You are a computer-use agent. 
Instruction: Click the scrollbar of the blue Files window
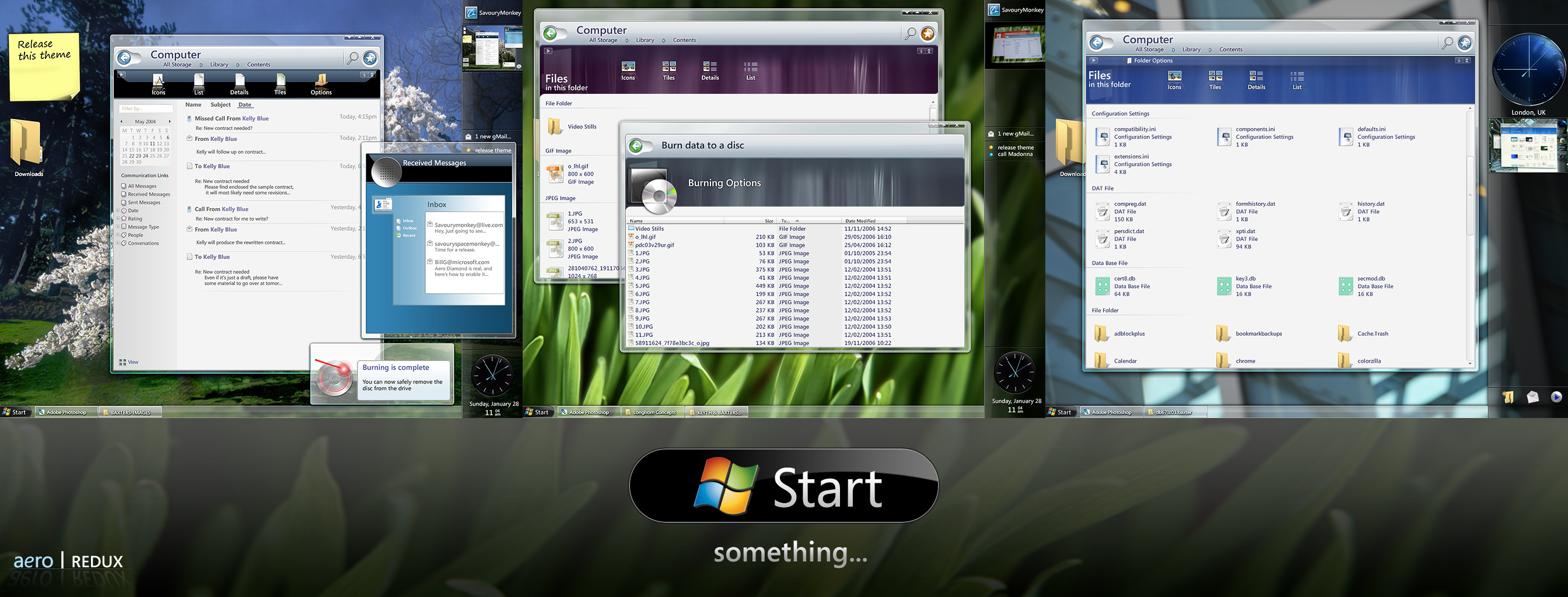(1469, 195)
